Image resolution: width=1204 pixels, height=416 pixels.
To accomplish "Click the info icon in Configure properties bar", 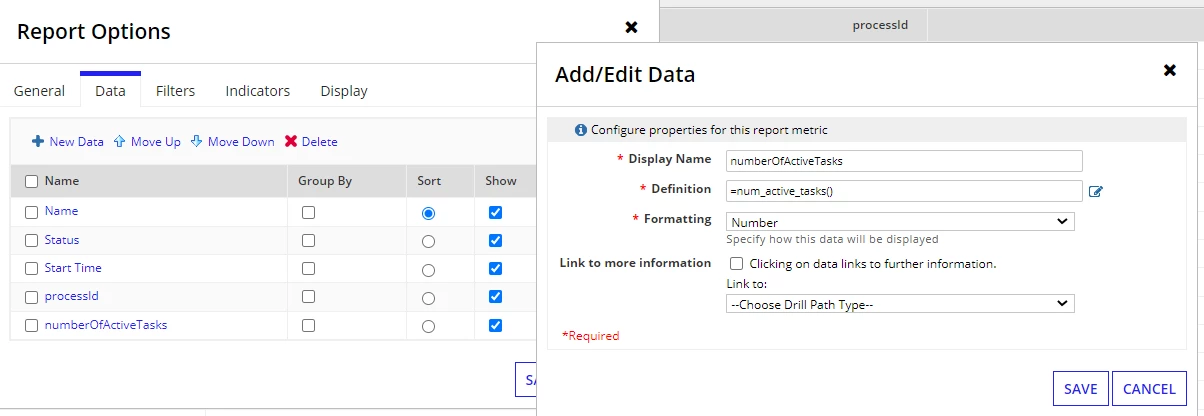I will coord(581,130).
